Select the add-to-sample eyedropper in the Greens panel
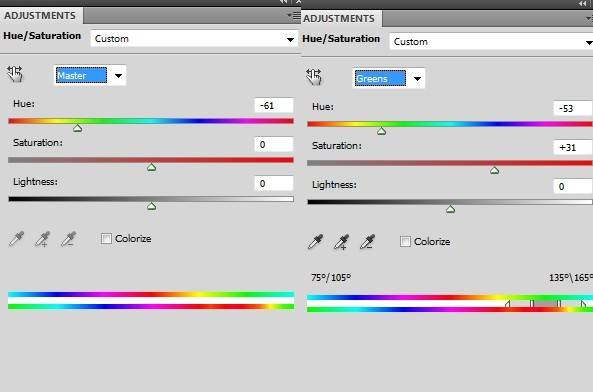593x392 pixels. click(x=342, y=242)
